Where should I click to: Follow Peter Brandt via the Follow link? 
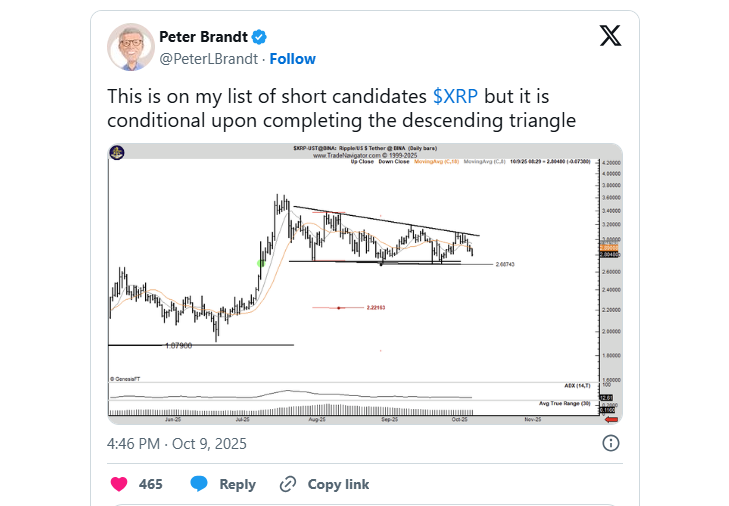[293, 59]
